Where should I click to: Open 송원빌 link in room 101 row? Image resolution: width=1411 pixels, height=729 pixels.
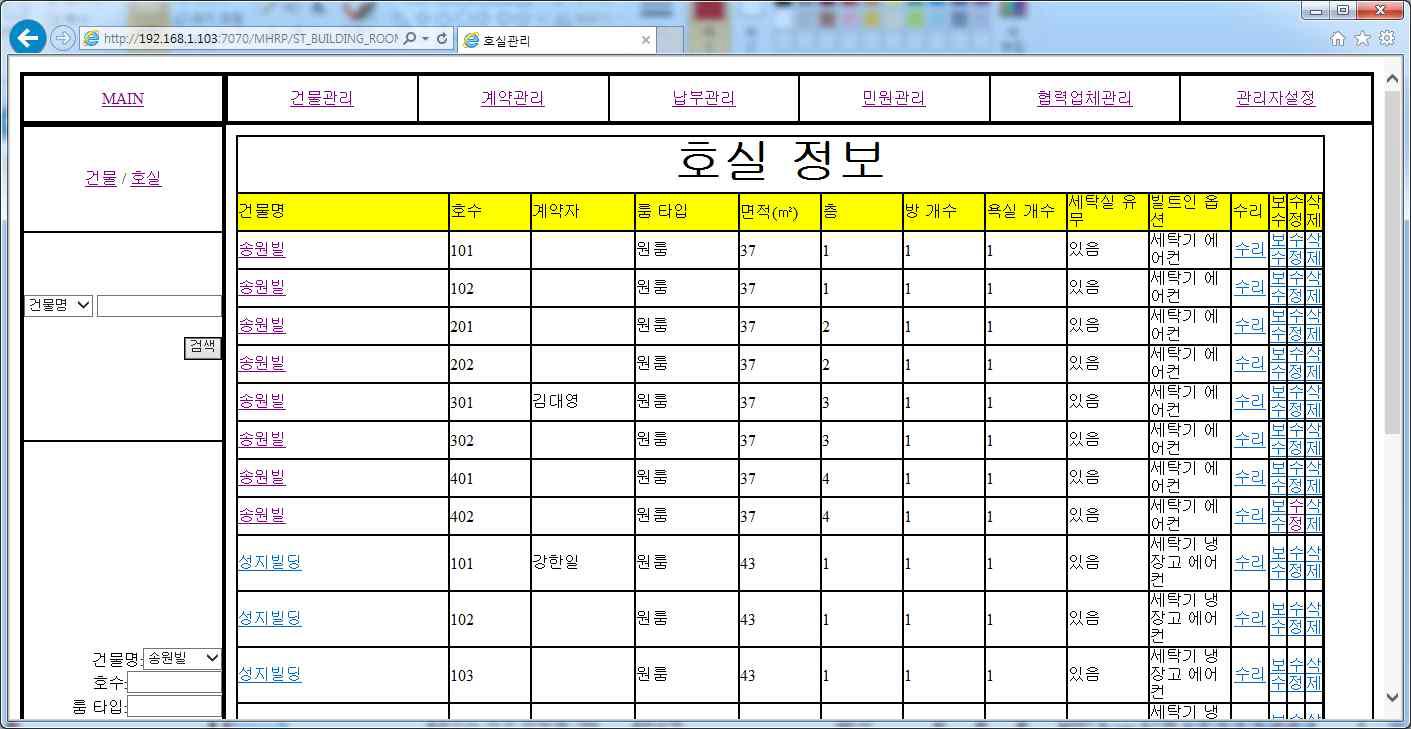262,250
